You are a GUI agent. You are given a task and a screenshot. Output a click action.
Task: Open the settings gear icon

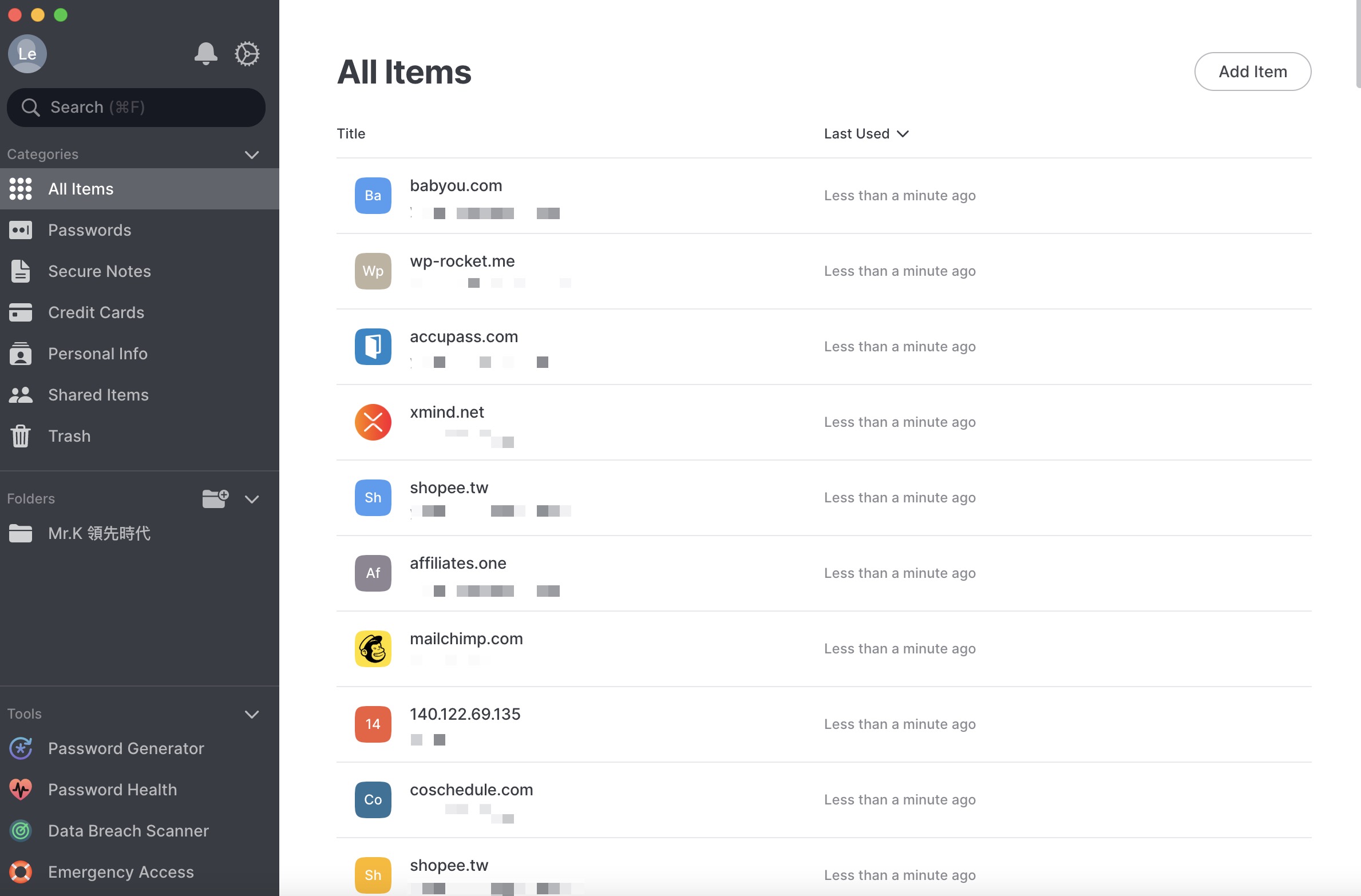coord(247,54)
